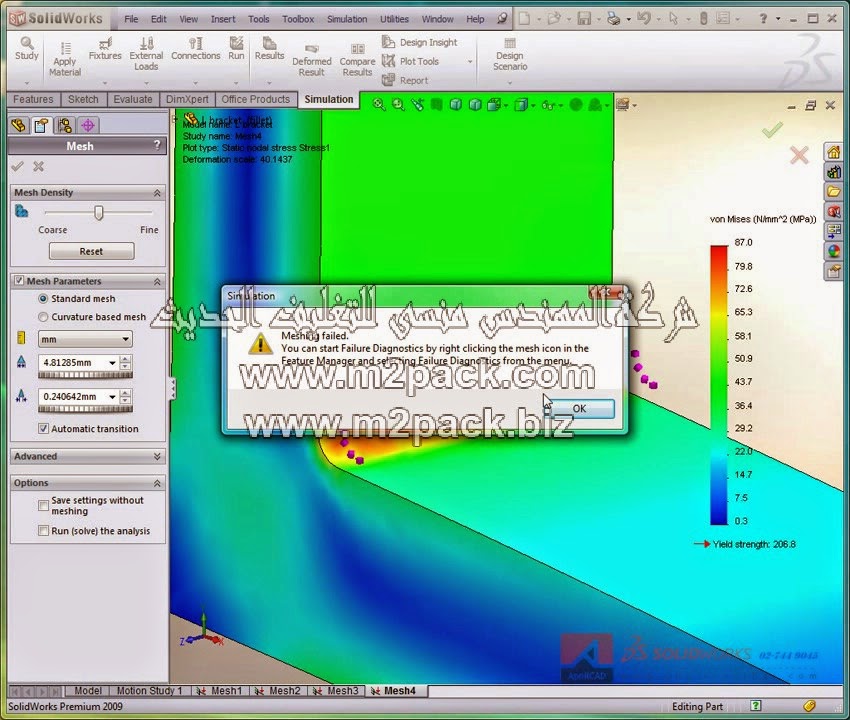The image size is (850, 720).
Task: Open Design Insight
Action: [420, 42]
